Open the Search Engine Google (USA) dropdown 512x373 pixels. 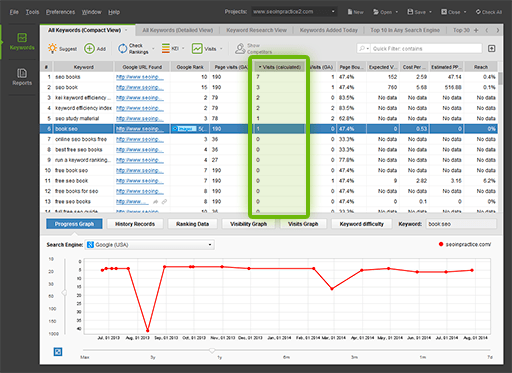pyautogui.click(x=150, y=245)
